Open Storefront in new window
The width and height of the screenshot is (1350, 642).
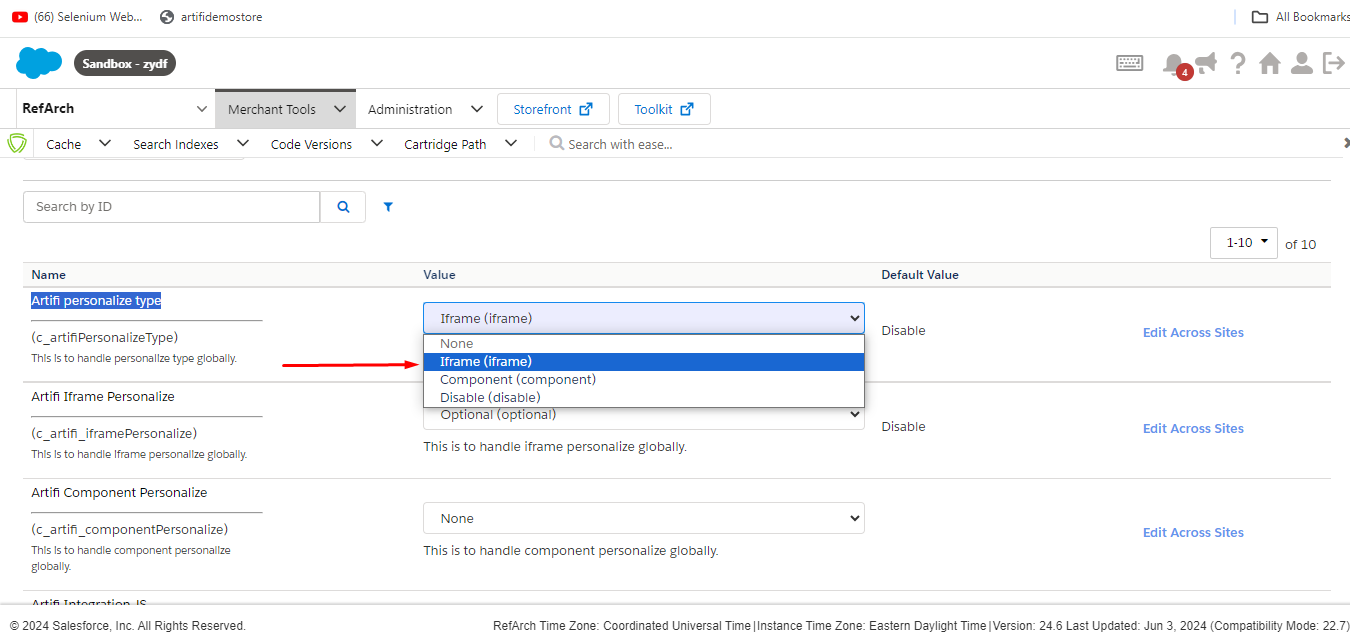[x=553, y=109]
